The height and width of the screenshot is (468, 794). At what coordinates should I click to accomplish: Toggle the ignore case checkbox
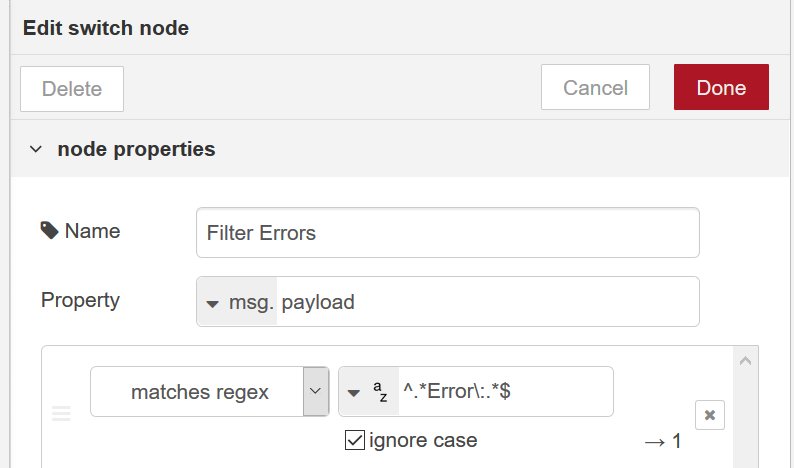click(354, 440)
